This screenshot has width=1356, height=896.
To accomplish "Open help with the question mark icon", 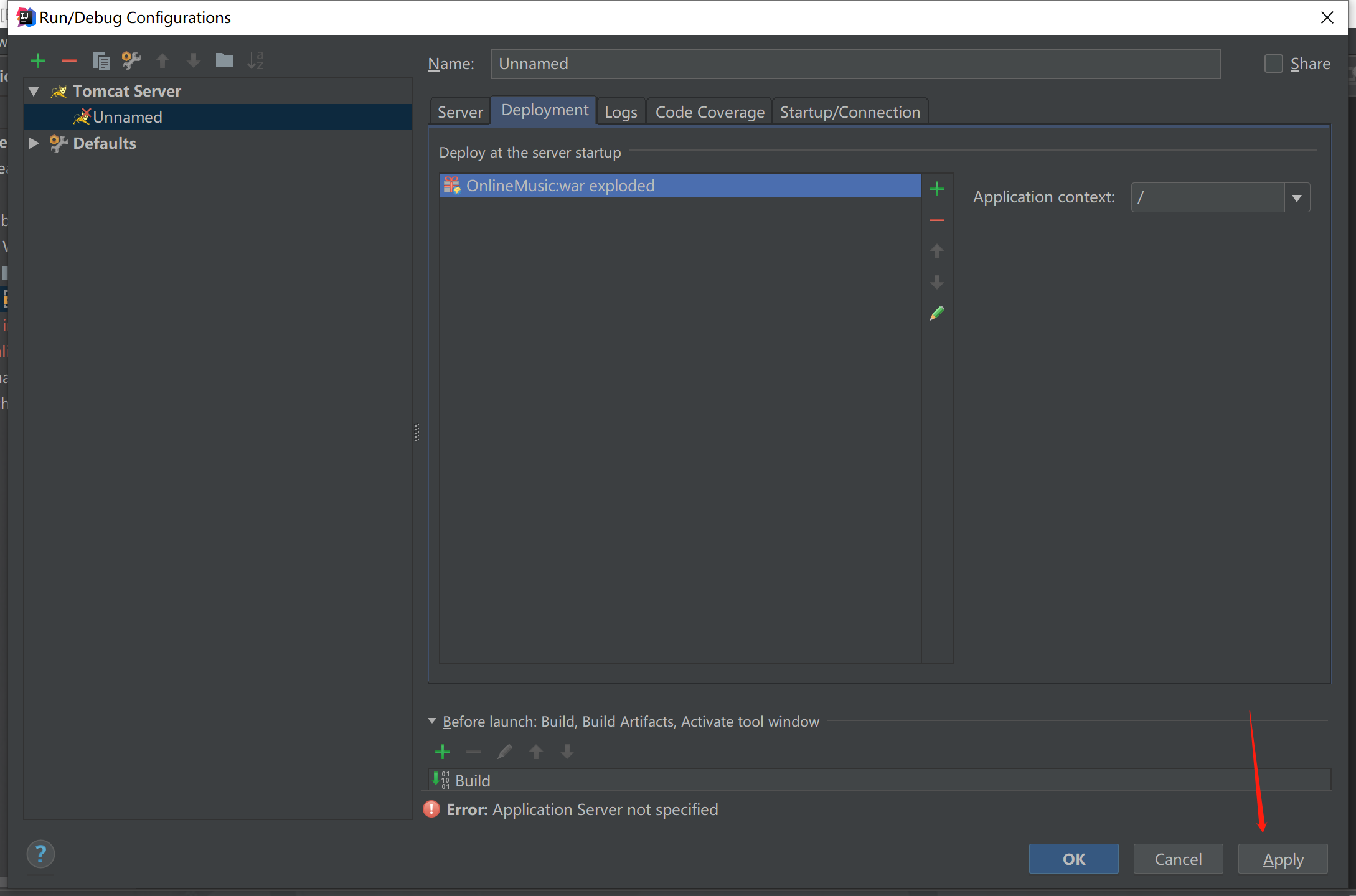I will 40,854.
